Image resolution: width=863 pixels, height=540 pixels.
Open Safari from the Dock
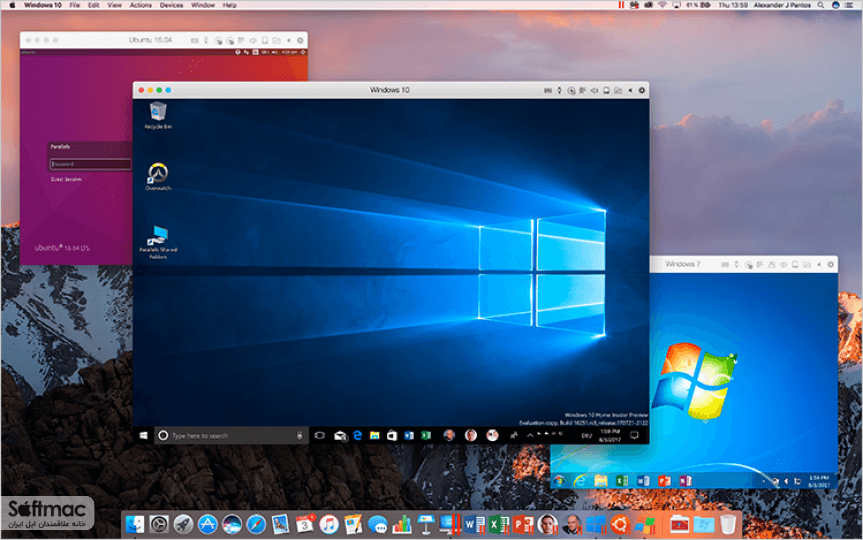click(x=256, y=524)
